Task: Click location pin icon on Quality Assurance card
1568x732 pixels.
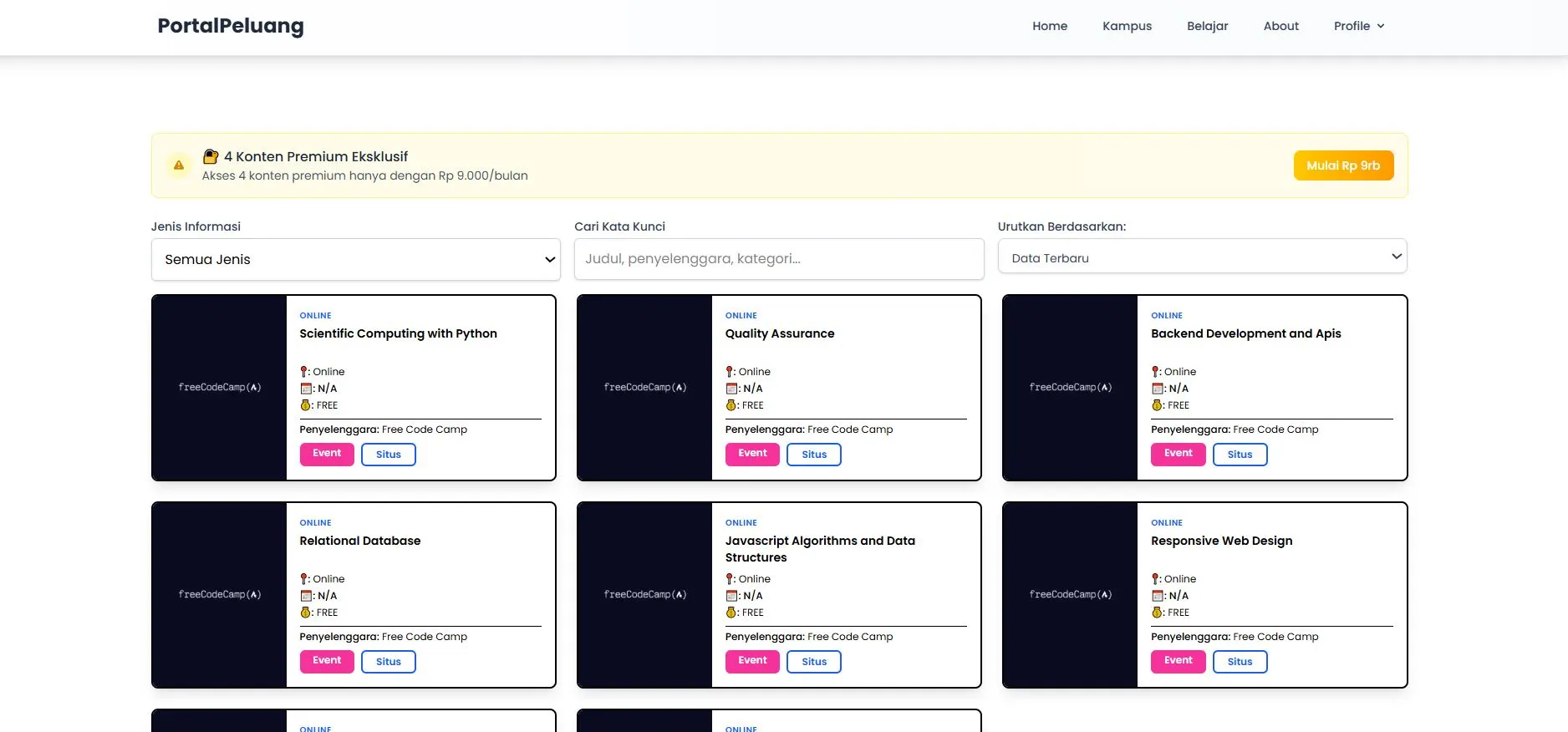Action: pyautogui.click(x=731, y=372)
